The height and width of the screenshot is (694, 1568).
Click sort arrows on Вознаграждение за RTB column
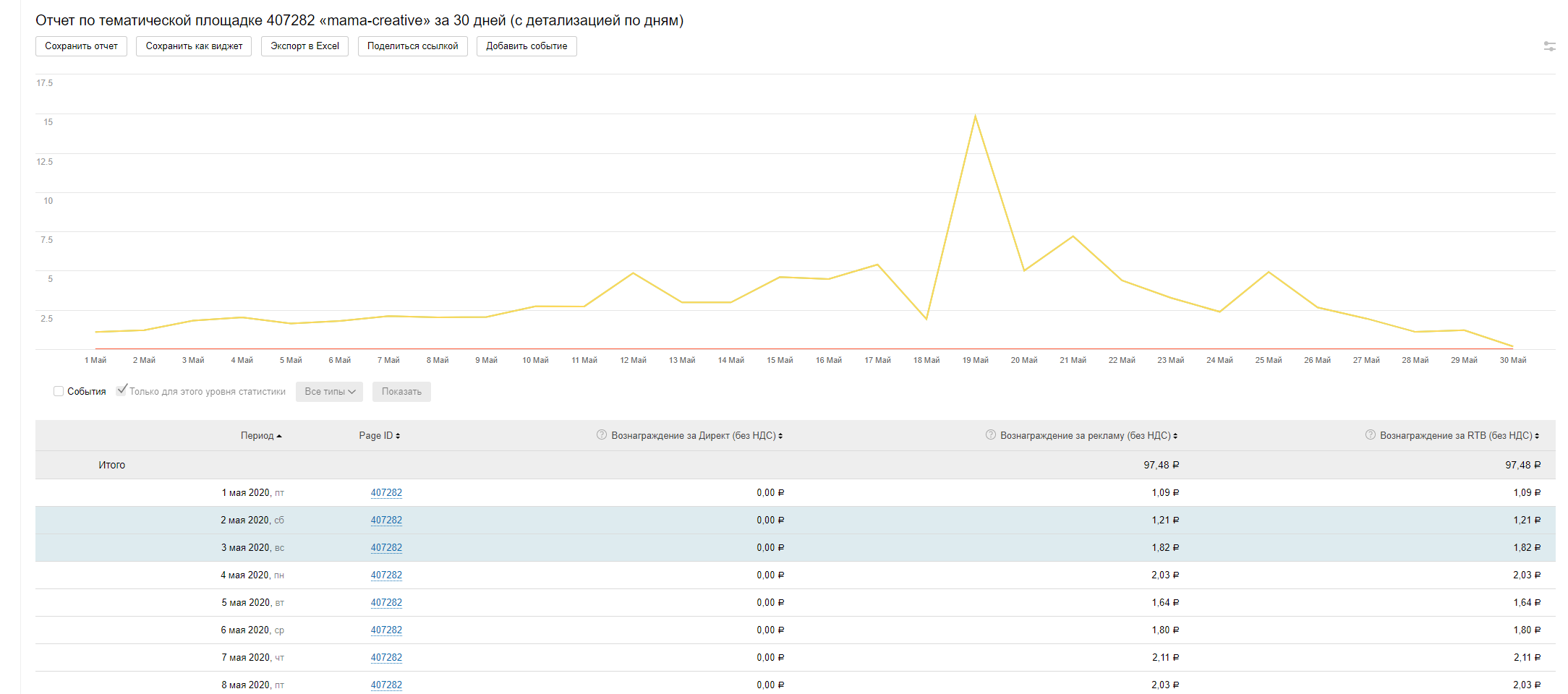tap(1537, 436)
